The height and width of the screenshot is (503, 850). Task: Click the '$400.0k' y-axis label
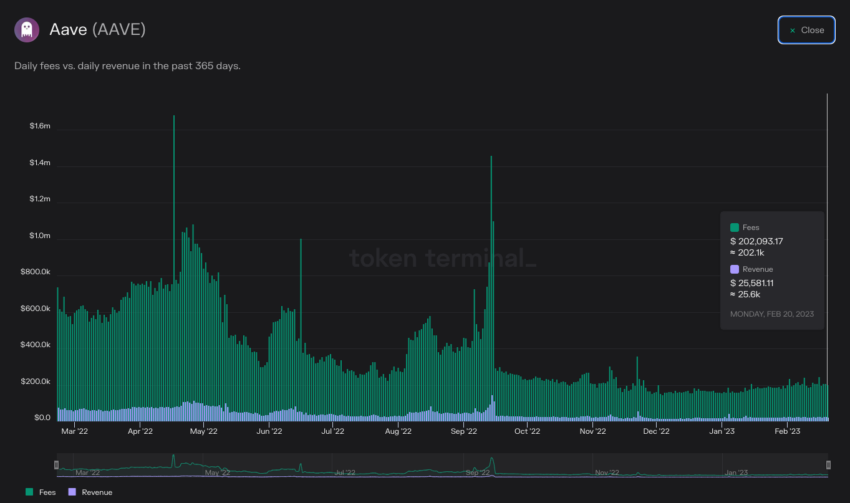[35, 345]
